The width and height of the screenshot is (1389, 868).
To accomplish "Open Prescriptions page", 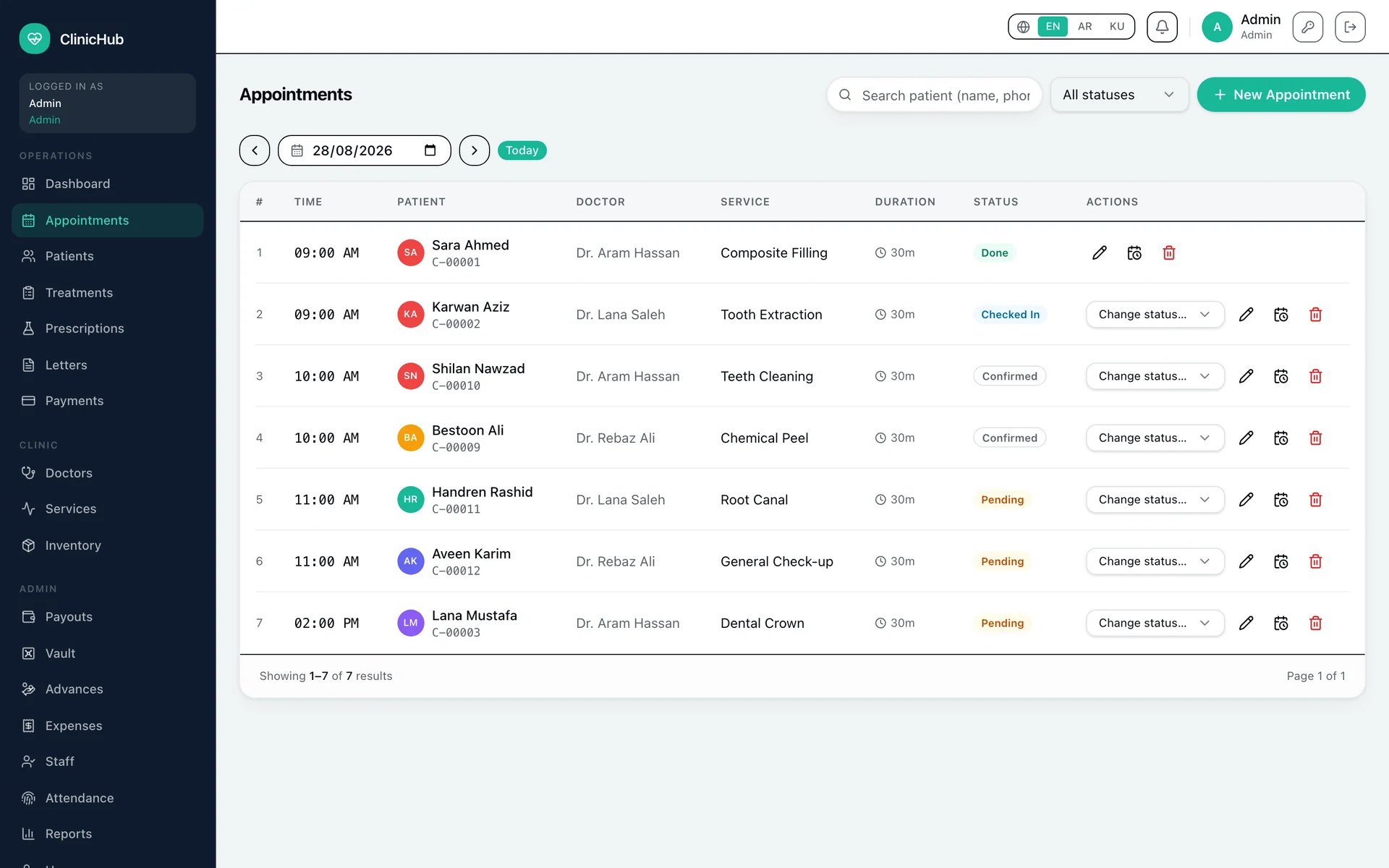I will pyautogui.click(x=108, y=328).
